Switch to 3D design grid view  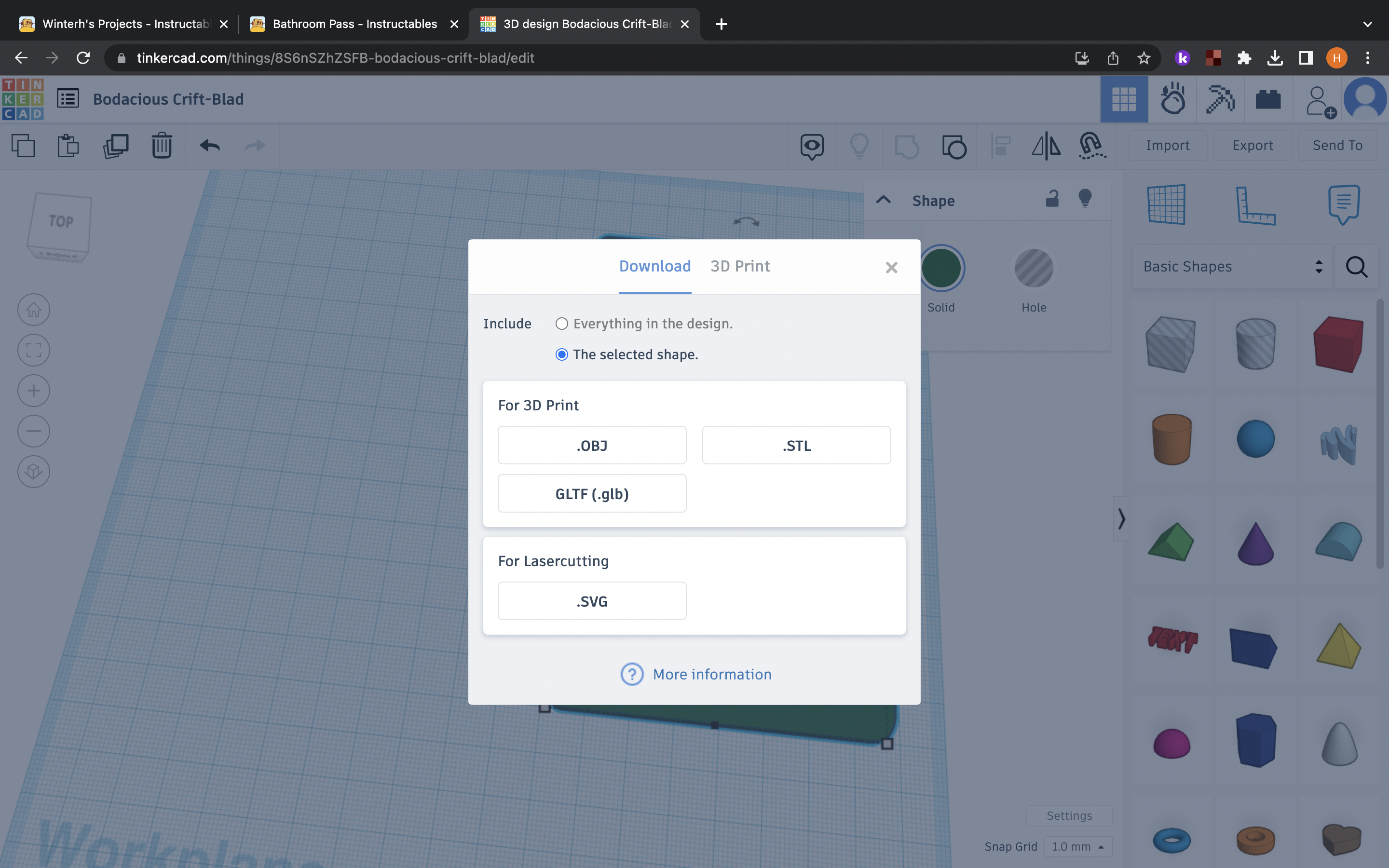[1124, 100]
